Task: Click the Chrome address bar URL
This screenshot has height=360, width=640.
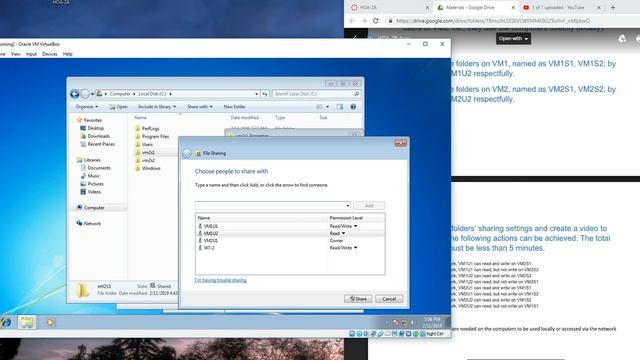Action: (493, 21)
